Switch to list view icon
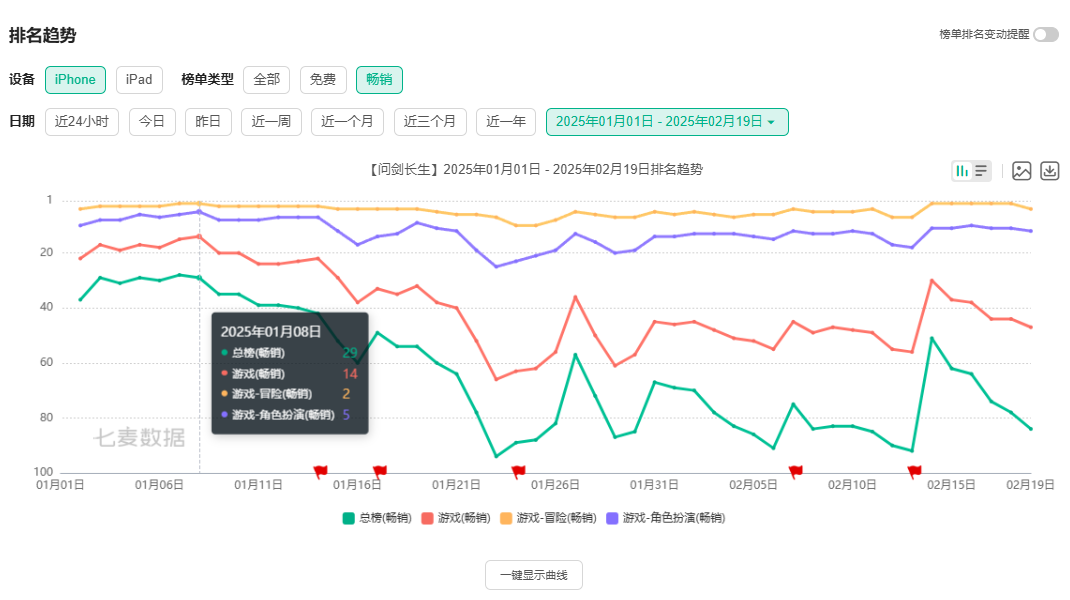This screenshot has height=600, width=1070. (981, 171)
